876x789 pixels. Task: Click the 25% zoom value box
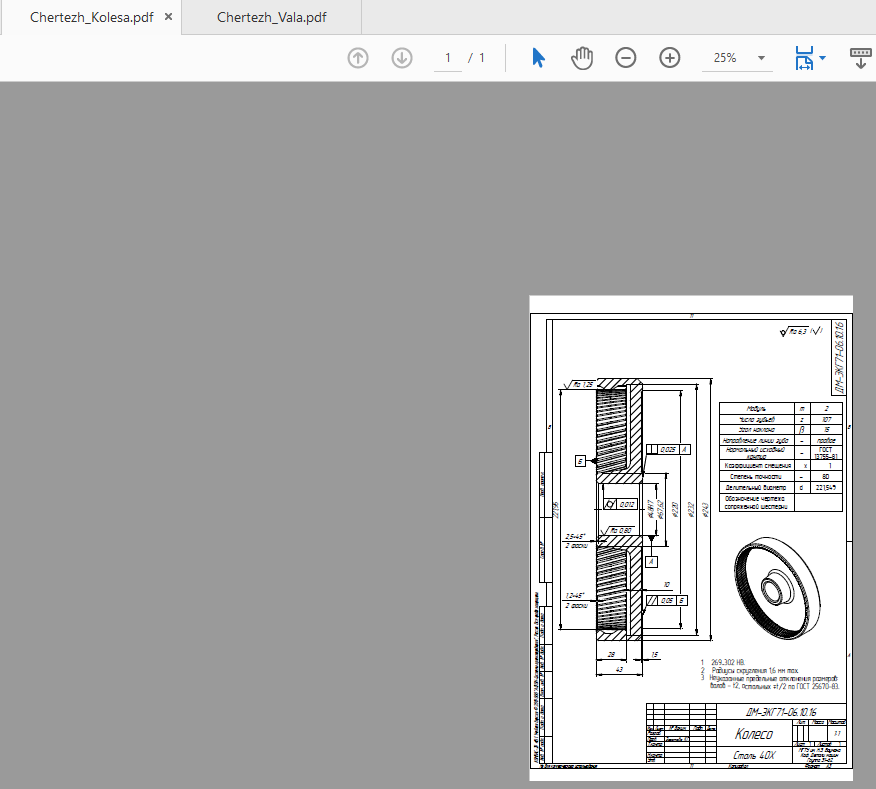point(725,58)
